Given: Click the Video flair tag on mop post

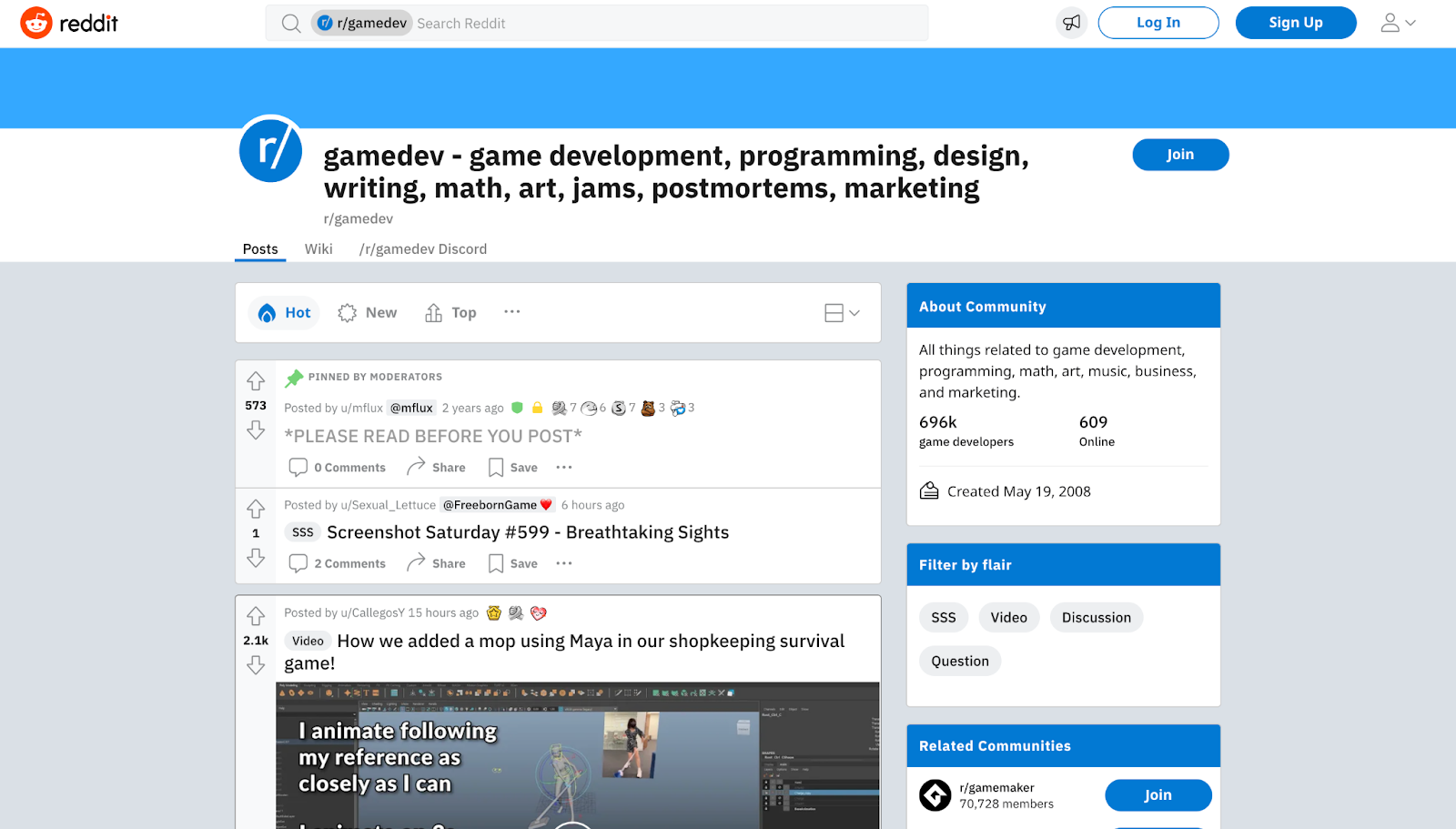Looking at the screenshot, I should [x=308, y=642].
